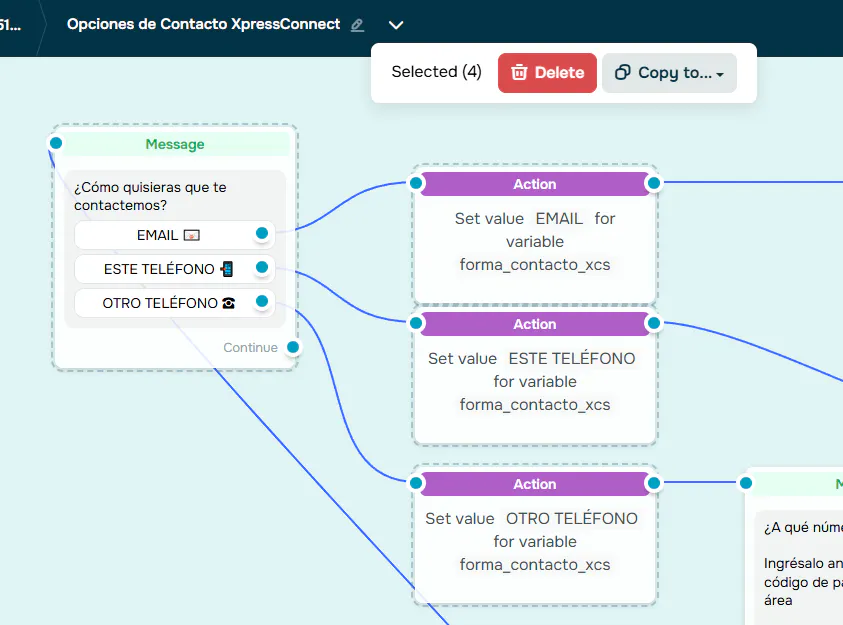Expand the chevron dropdown next to flow title

point(396,25)
